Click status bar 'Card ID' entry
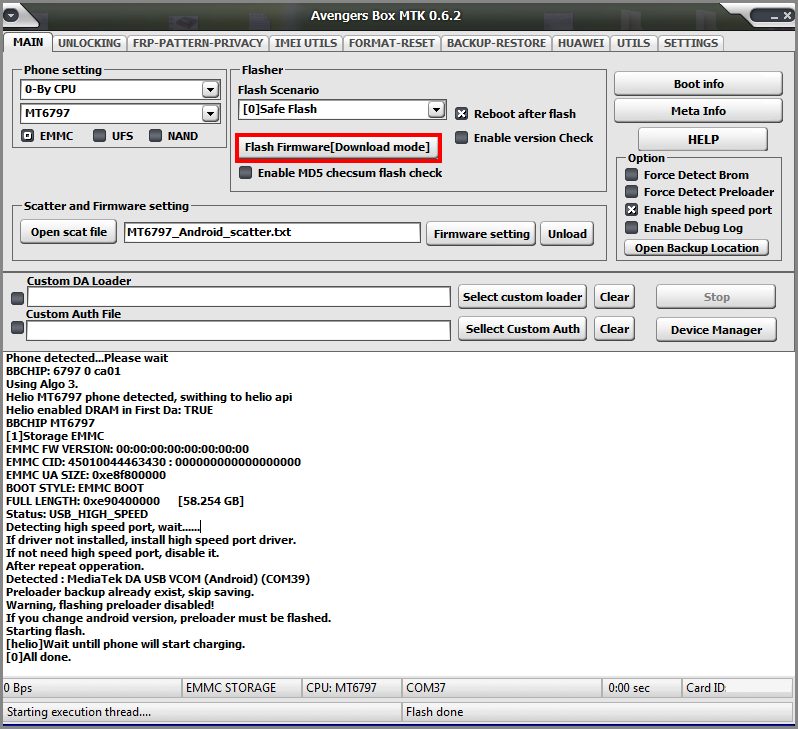 tap(737, 688)
